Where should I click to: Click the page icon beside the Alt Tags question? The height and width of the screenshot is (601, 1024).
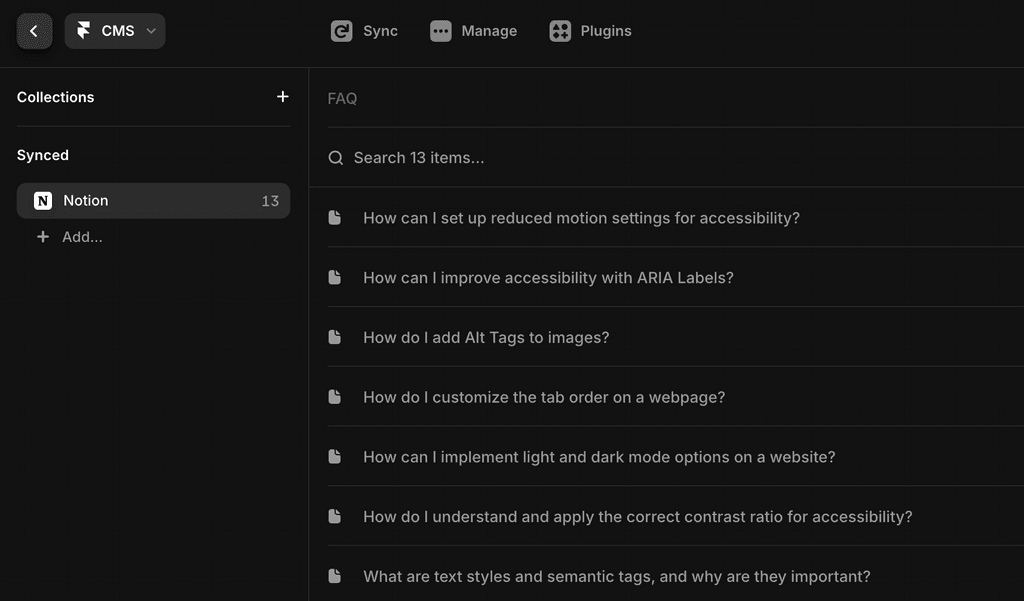coord(335,337)
